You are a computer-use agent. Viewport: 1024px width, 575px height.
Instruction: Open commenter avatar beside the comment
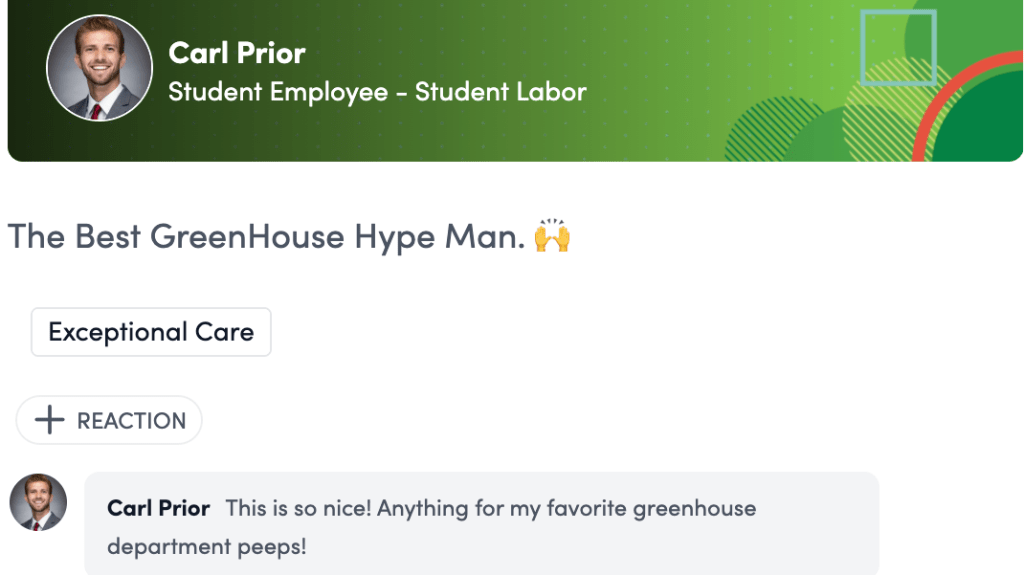pos(38,502)
